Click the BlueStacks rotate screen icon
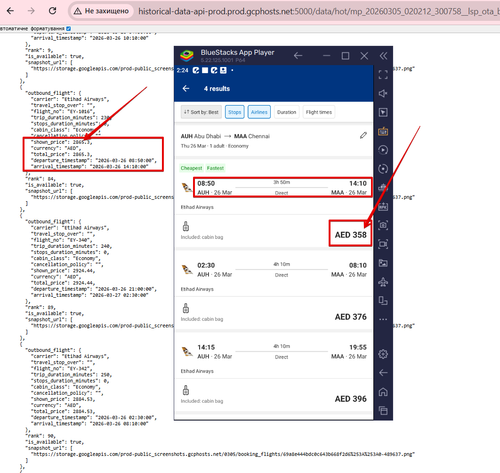500x473 pixels. [383, 301]
